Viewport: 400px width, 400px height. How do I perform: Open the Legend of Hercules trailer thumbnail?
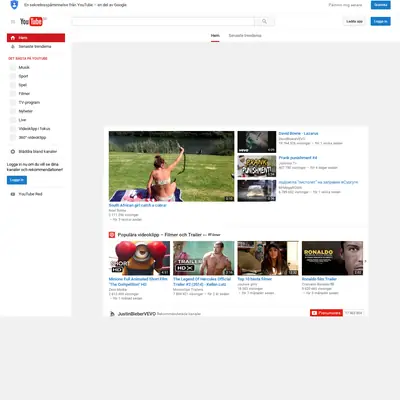[204, 258]
